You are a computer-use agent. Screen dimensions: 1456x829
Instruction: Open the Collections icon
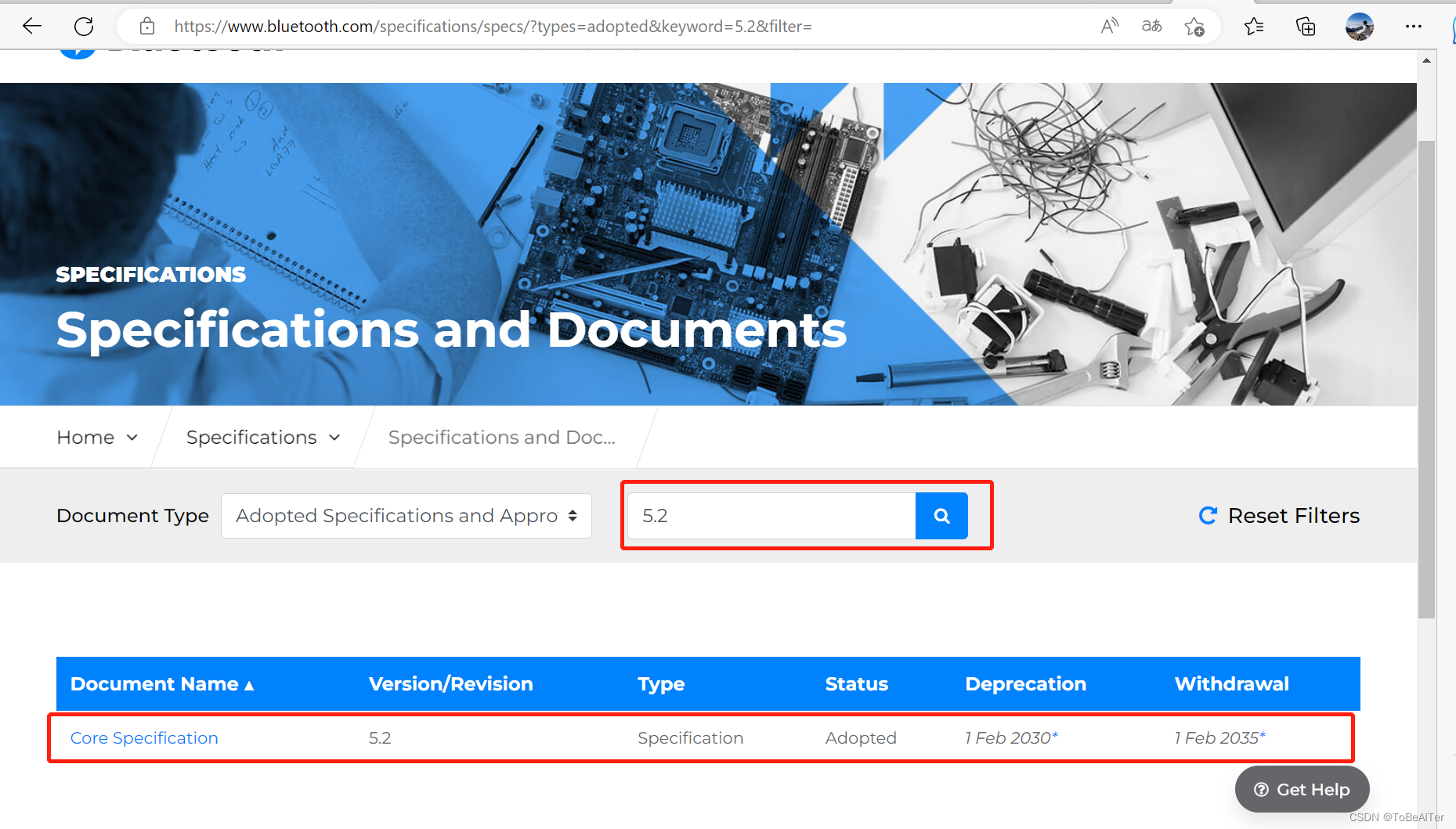click(1306, 27)
